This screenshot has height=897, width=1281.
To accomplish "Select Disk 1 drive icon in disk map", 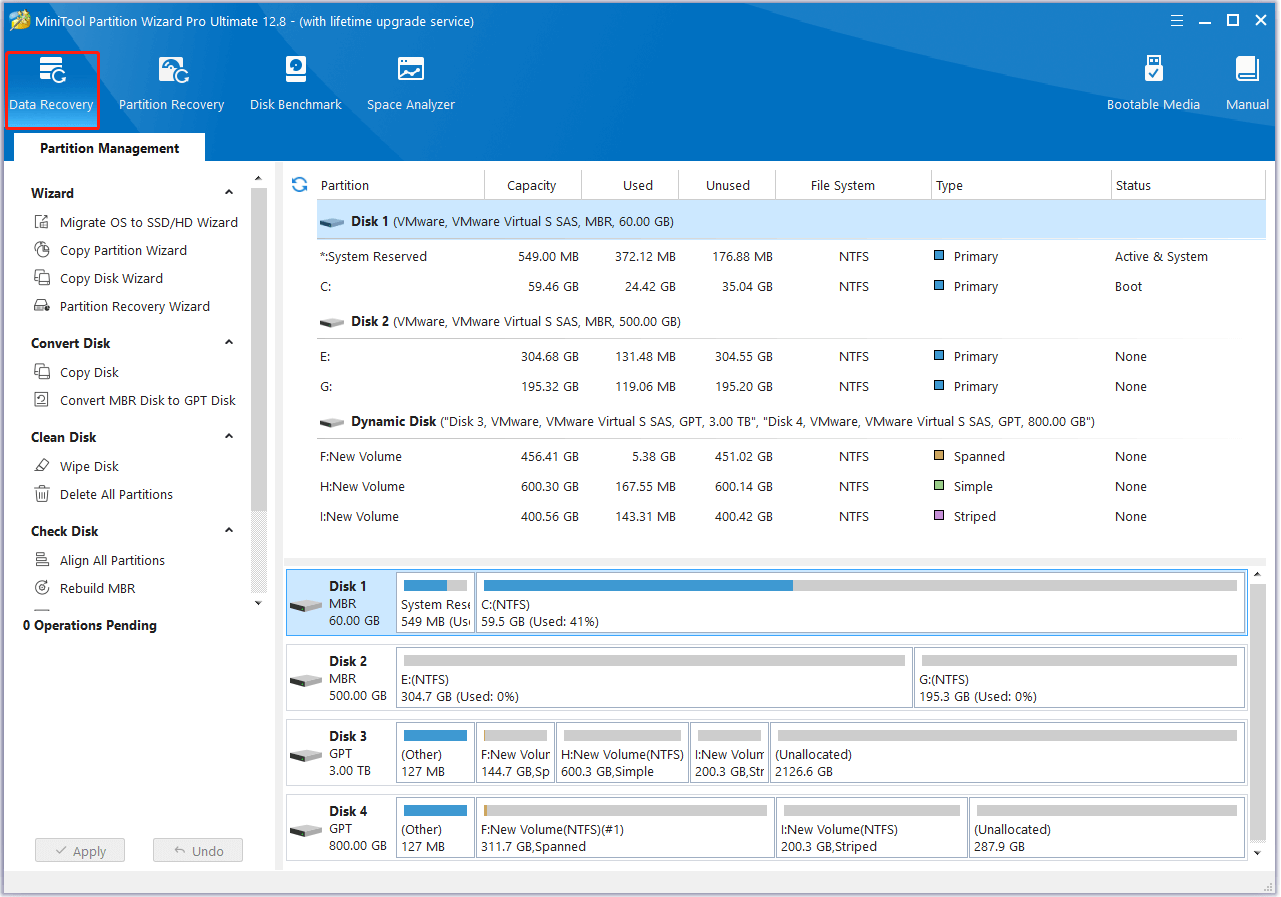I will (305, 605).
